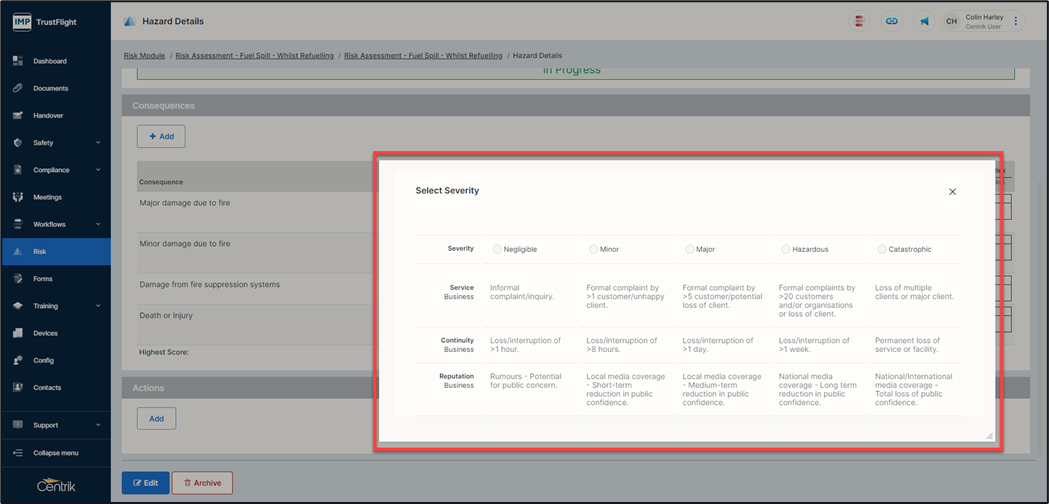Expand the Training menu chevron
This screenshot has height=504, width=1049.
[98, 306]
